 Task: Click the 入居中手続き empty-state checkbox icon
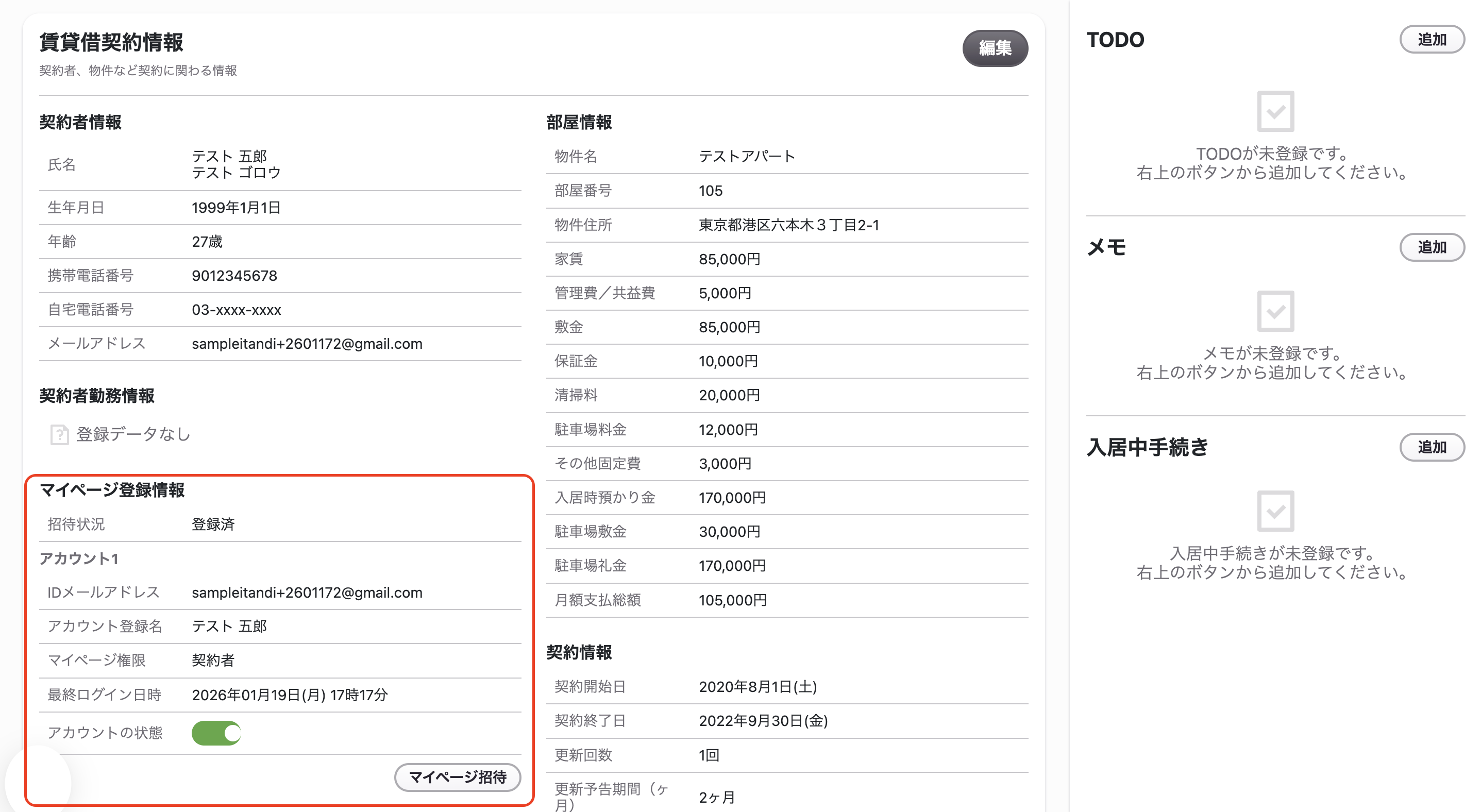pyautogui.click(x=1275, y=511)
